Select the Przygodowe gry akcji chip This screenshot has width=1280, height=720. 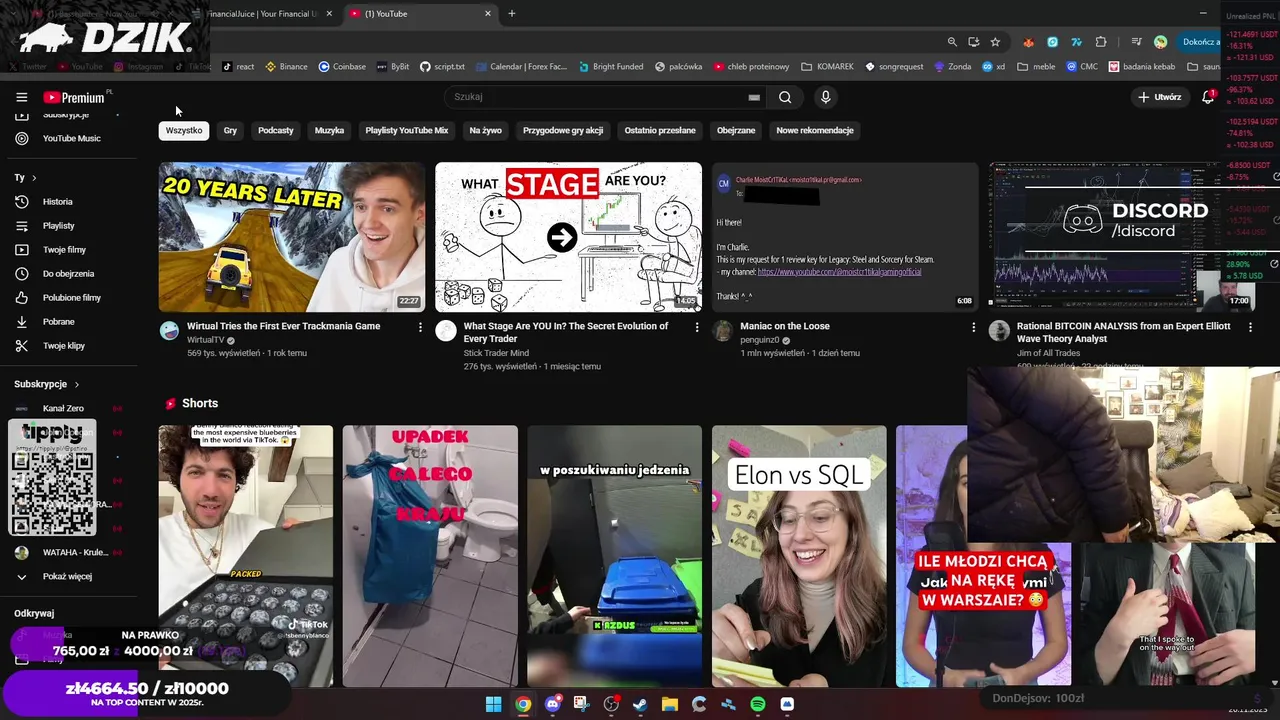click(x=563, y=130)
